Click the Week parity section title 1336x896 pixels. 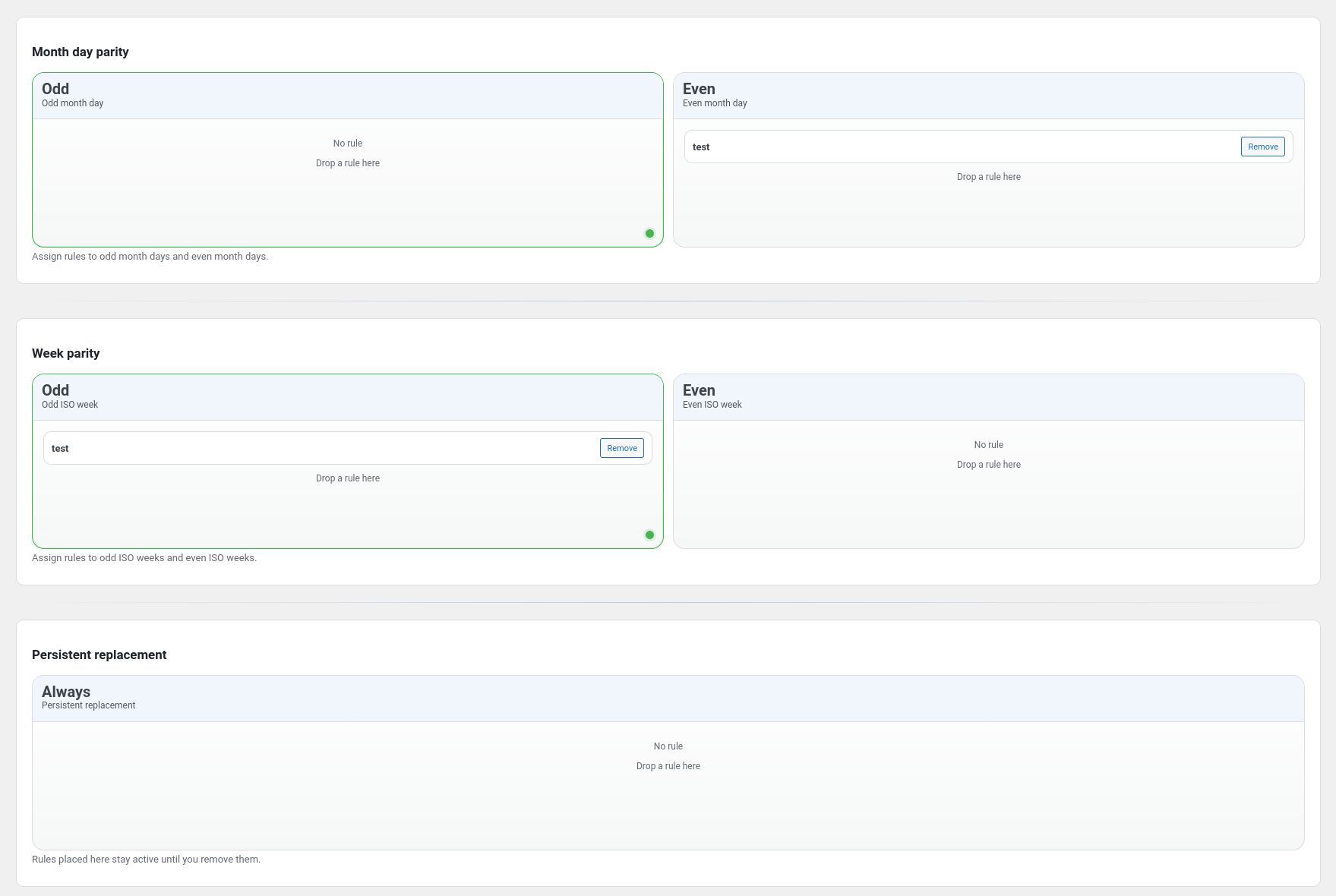[65, 353]
